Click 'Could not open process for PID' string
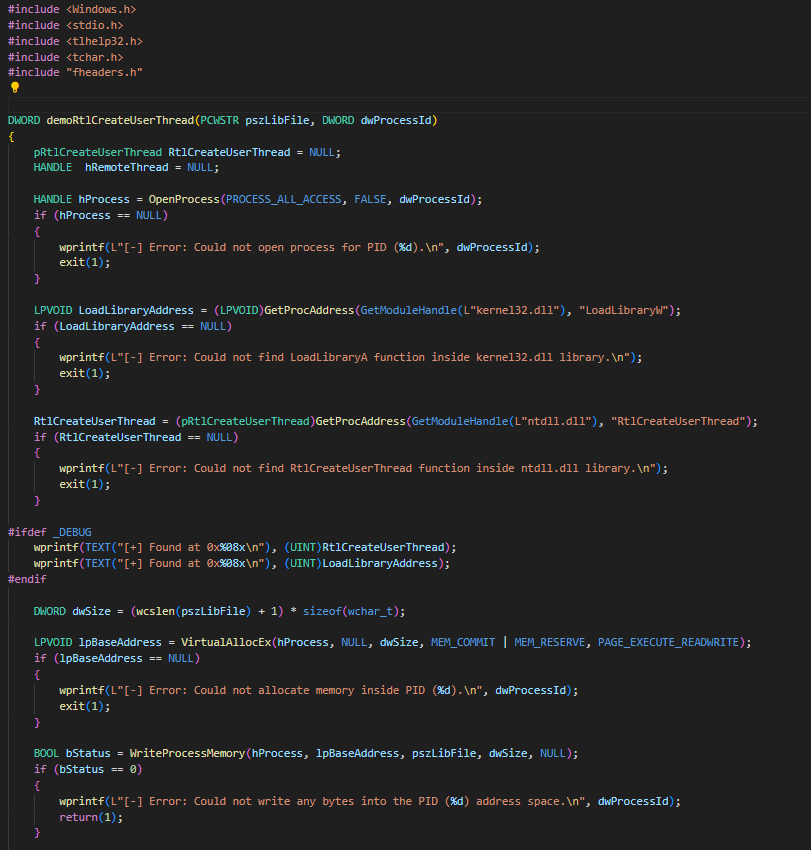 (x=290, y=247)
